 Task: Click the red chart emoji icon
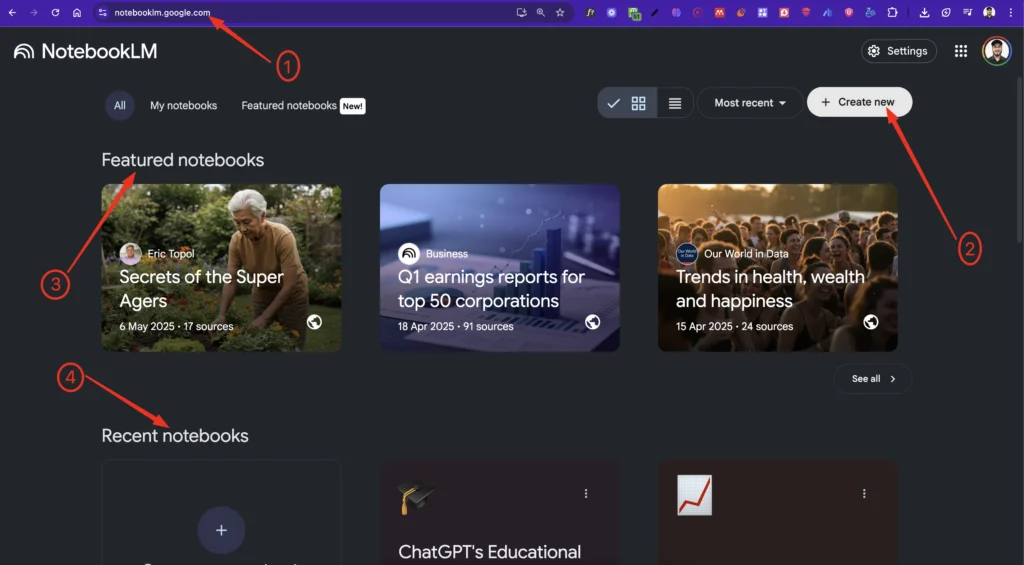click(x=694, y=495)
